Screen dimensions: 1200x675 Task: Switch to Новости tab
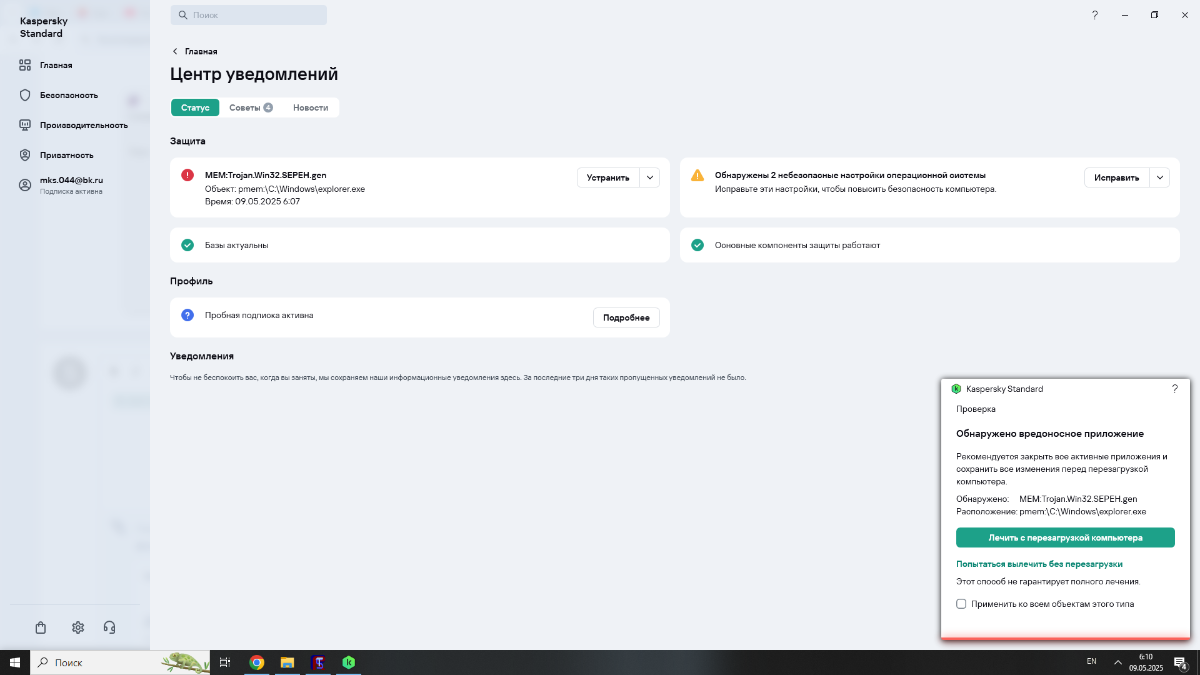310,107
